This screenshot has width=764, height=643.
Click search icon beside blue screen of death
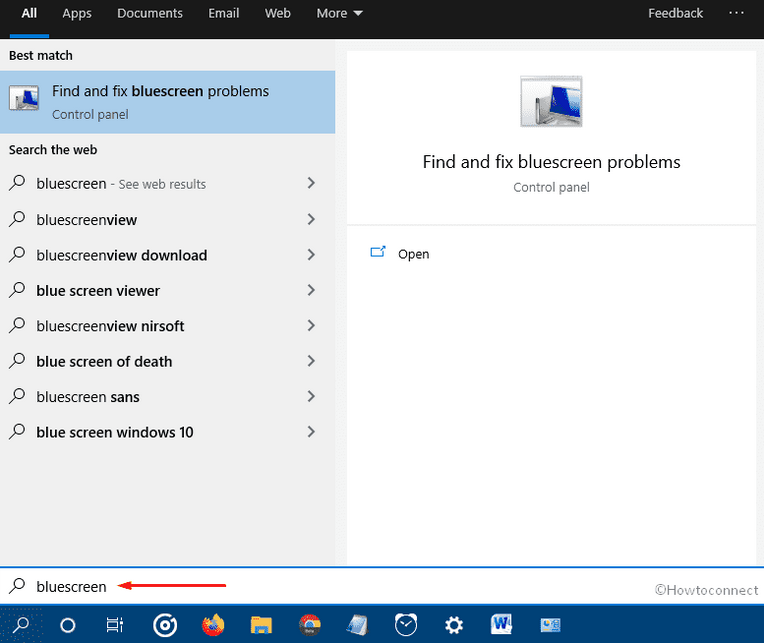[17, 360]
